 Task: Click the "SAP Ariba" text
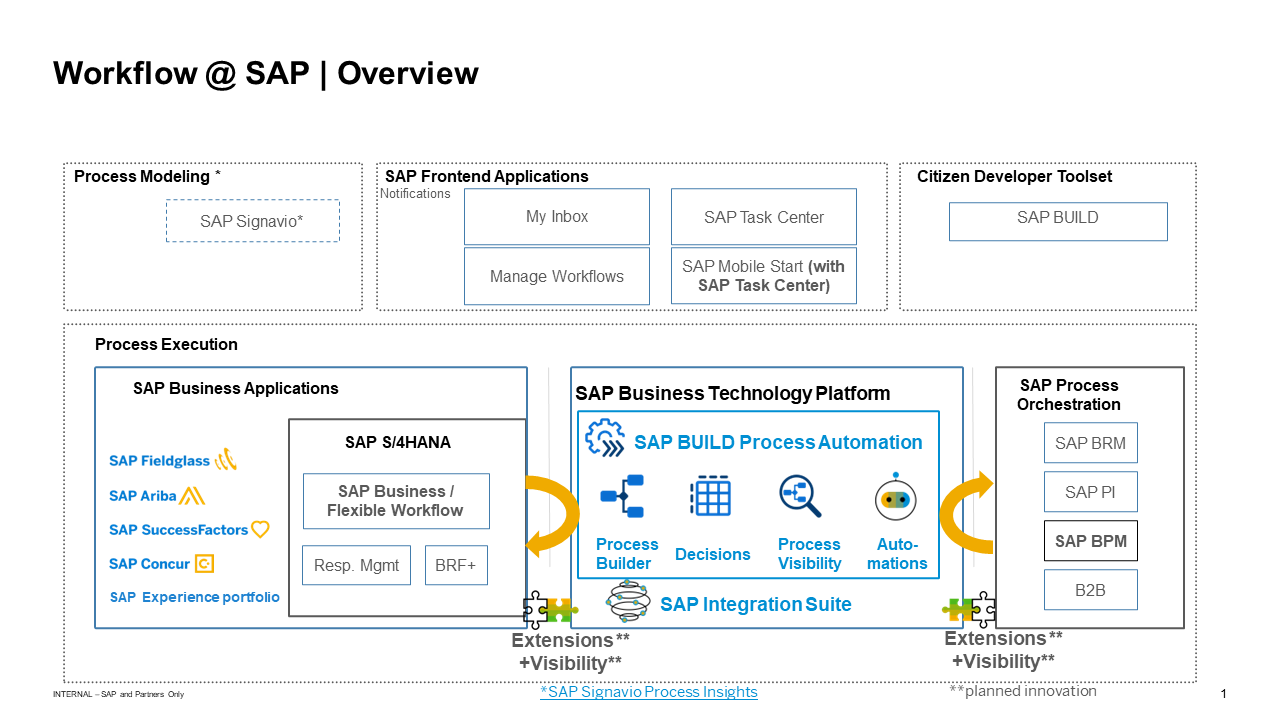(x=143, y=496)
